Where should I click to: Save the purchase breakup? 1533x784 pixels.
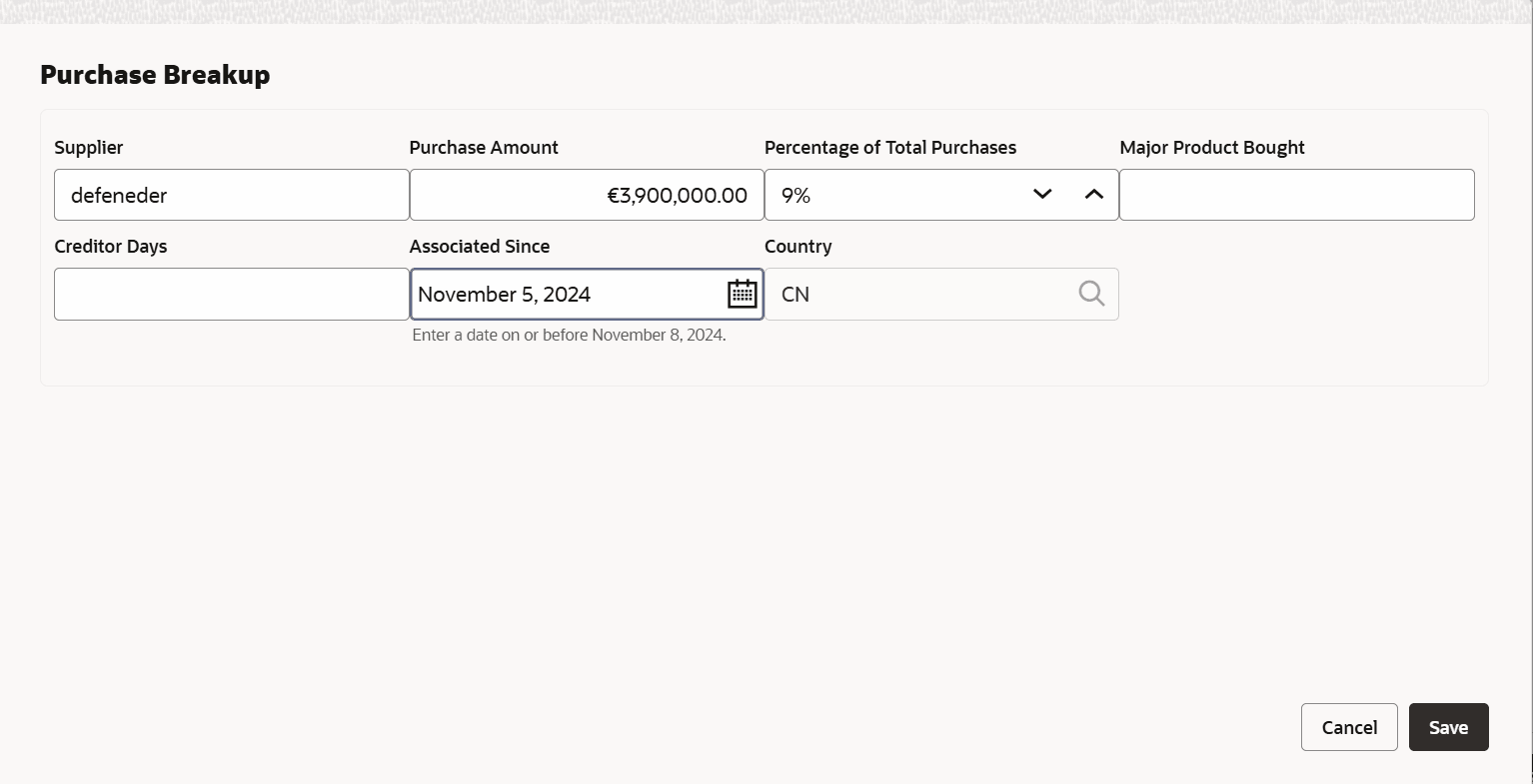pos(1448,727)
